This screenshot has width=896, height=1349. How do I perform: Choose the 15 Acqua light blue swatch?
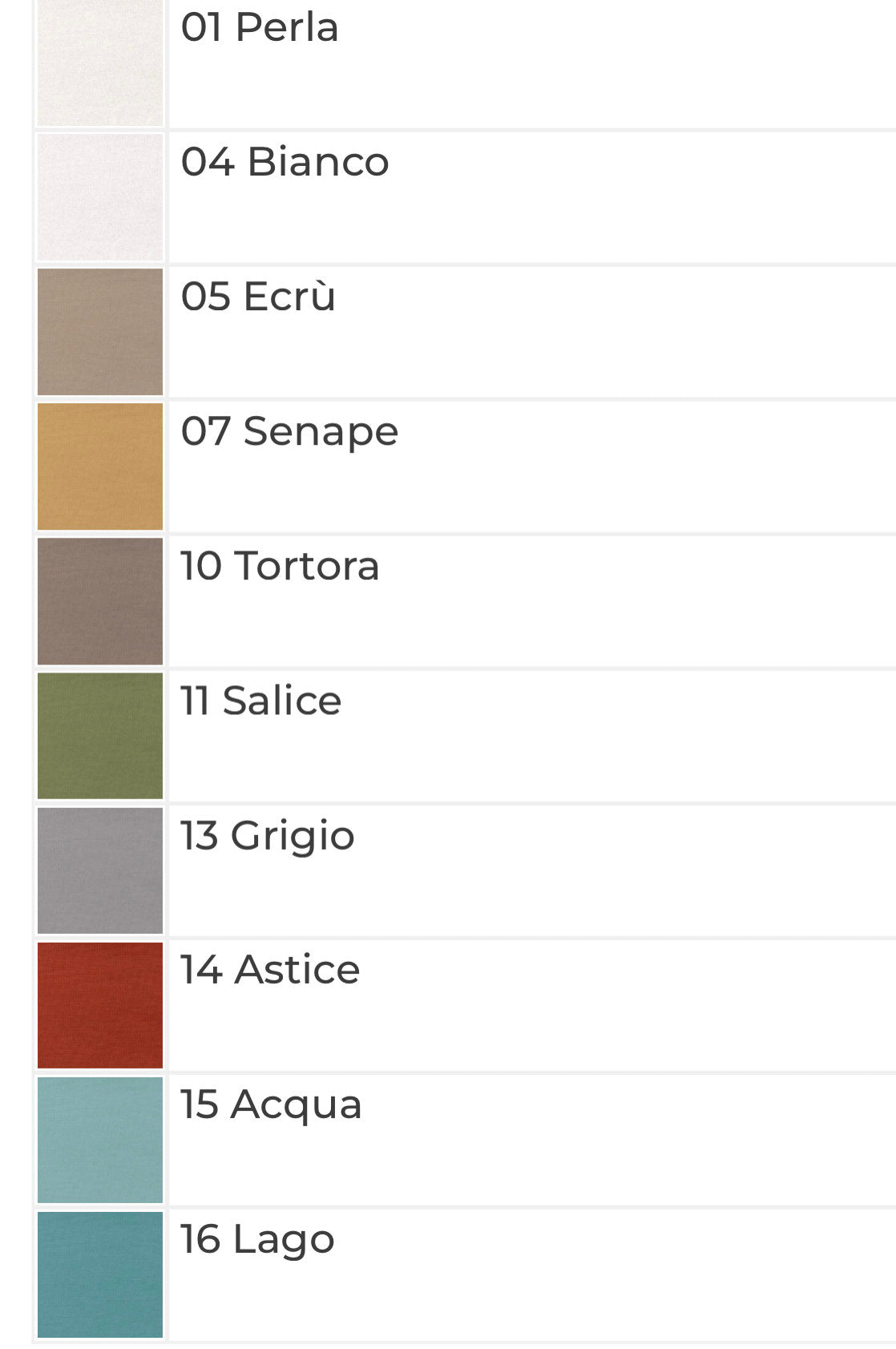click(x=100, y=1140)
